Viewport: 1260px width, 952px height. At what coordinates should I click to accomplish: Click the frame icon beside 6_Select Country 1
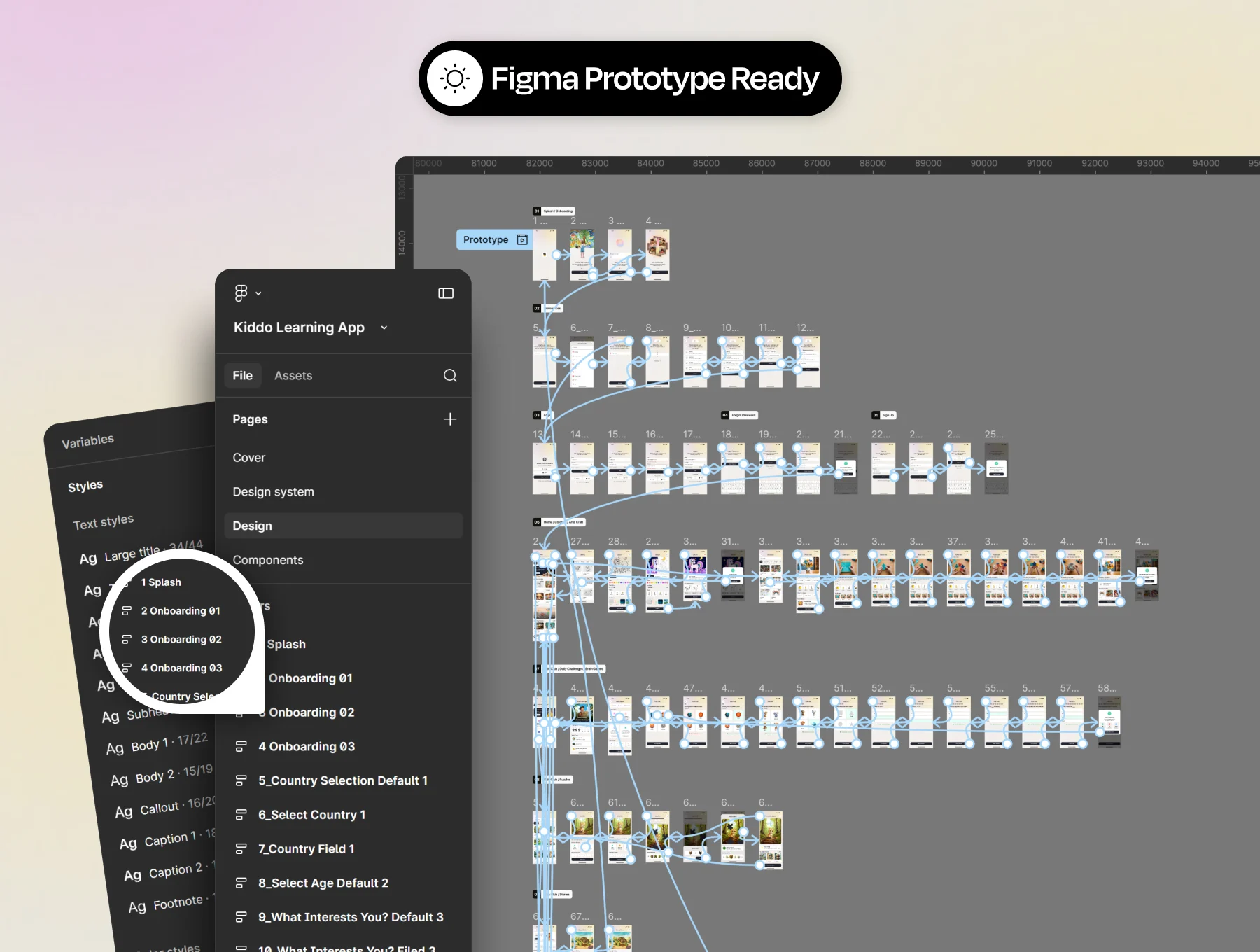(241, 815)
